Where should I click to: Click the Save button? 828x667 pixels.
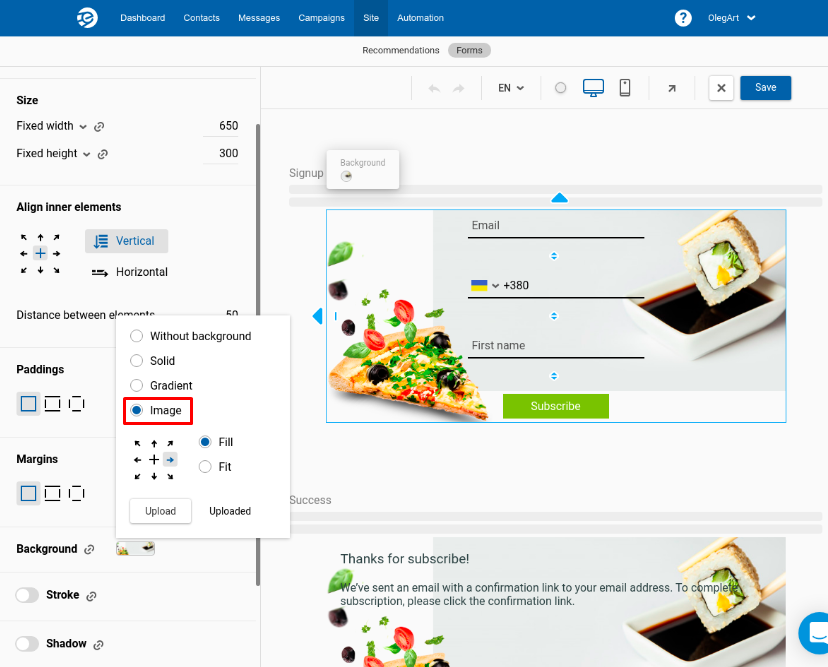(x=765, y=88)
